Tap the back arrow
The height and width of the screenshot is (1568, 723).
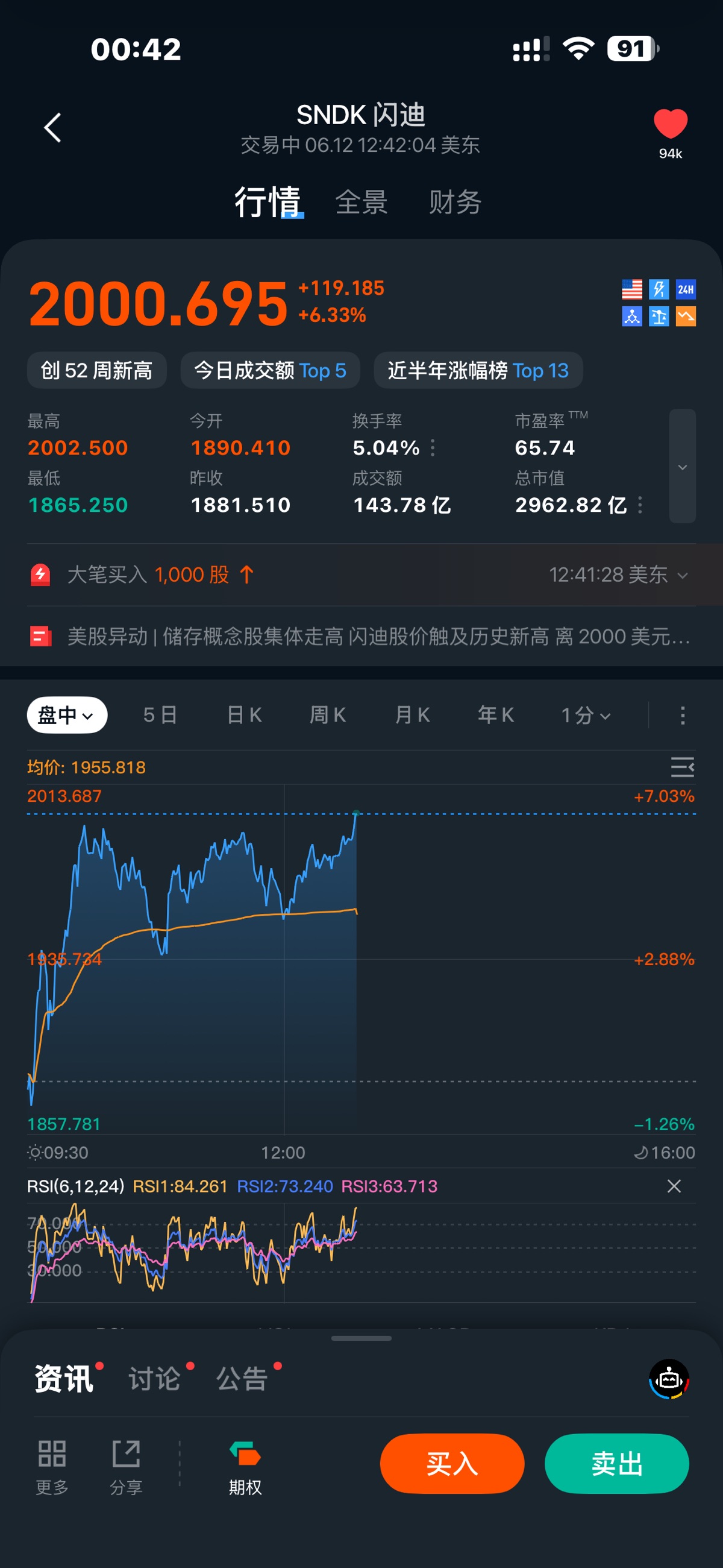pyautogui.click(x=53, y=128)
